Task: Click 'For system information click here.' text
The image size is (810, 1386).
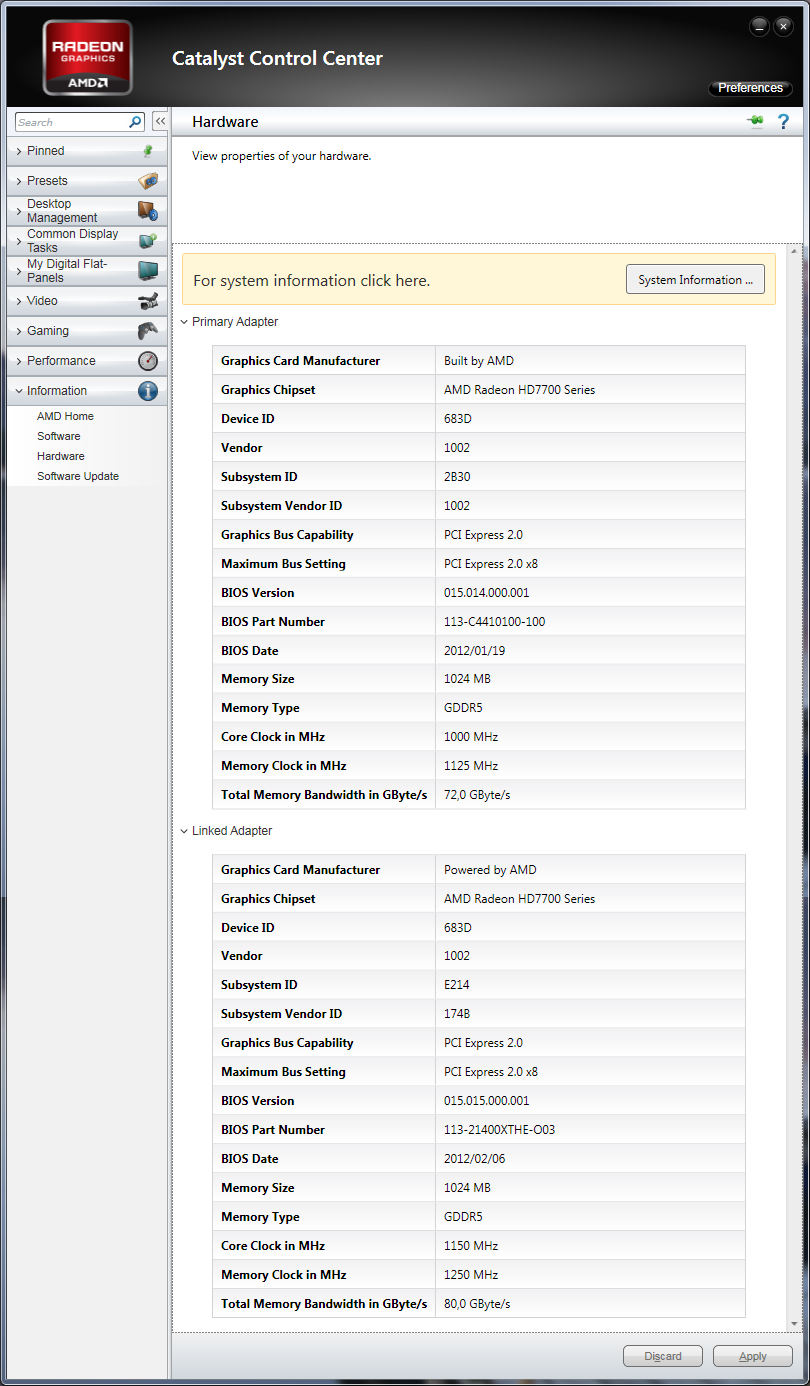Action: coord(312,281)
